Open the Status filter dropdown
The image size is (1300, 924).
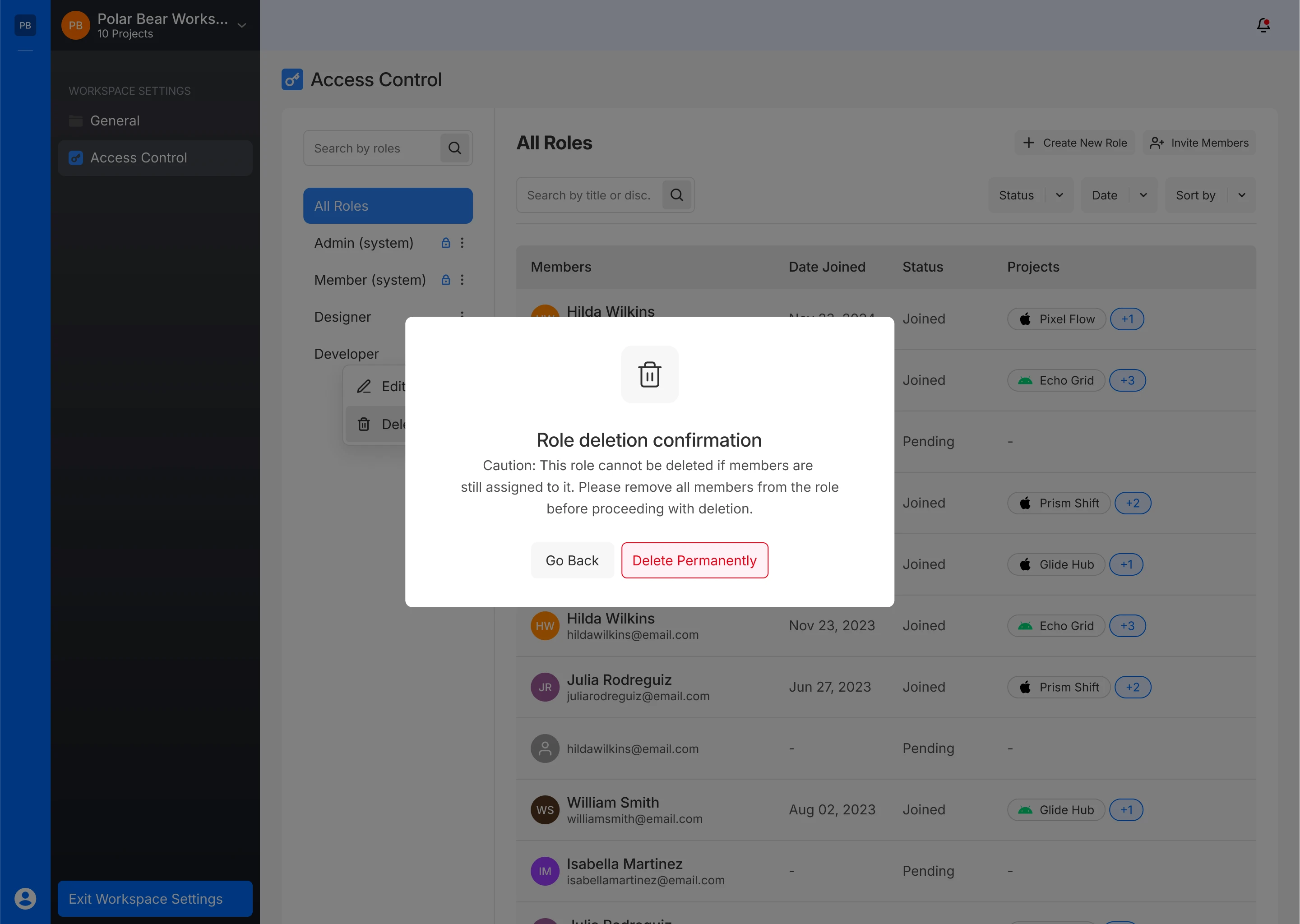[x=1030, y=195]
